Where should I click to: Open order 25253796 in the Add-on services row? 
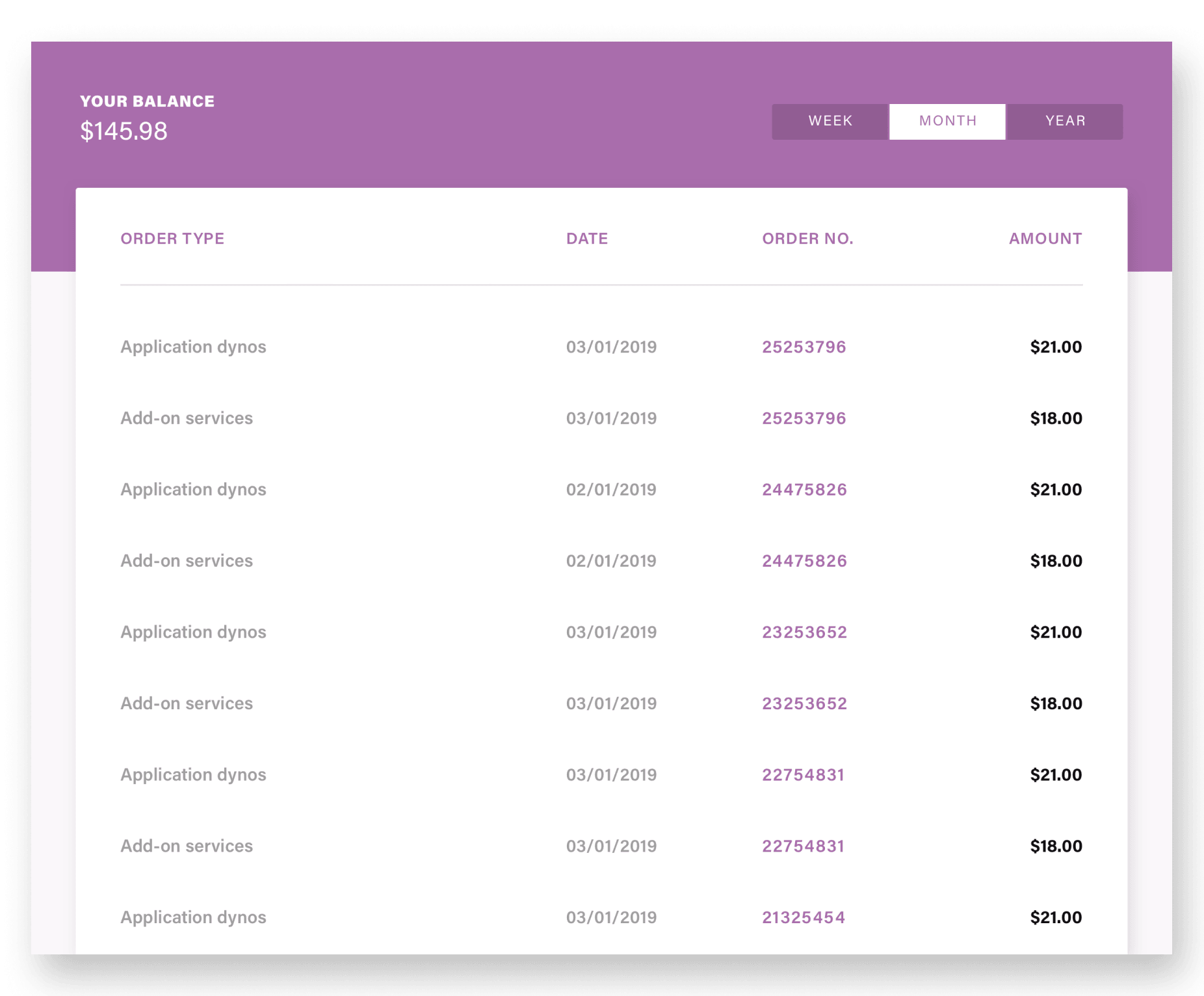click(x=804, y=418)
